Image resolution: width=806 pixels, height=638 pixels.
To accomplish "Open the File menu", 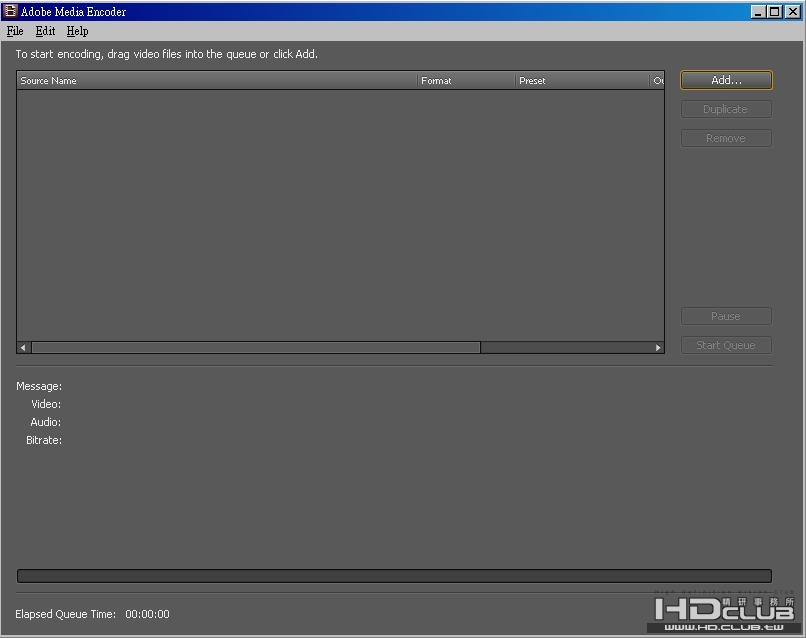I will click(15, 31).
